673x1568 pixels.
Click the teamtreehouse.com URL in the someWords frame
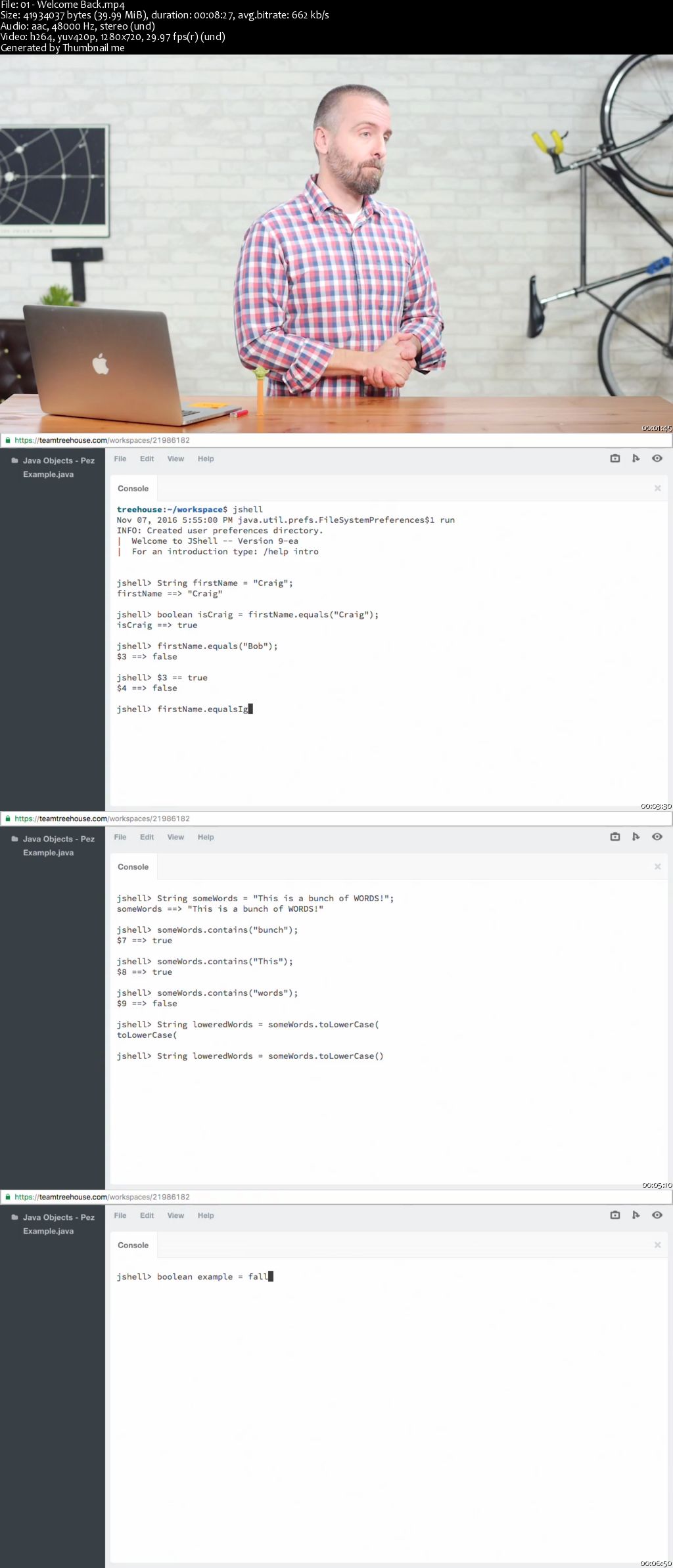click(102, 818)
